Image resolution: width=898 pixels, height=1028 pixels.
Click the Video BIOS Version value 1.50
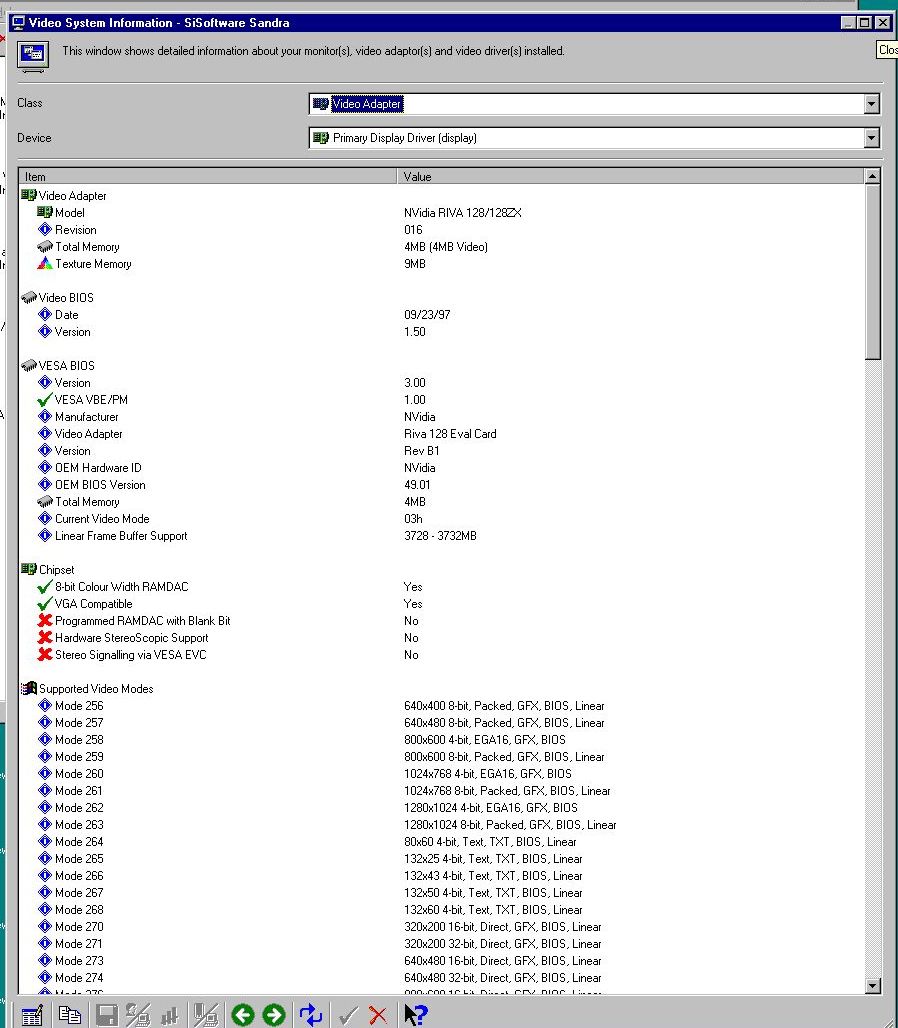(415, 332)
